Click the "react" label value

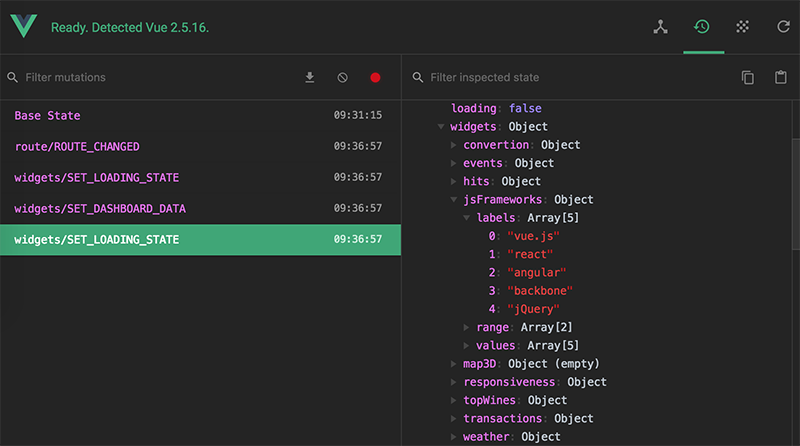[530, 254]
